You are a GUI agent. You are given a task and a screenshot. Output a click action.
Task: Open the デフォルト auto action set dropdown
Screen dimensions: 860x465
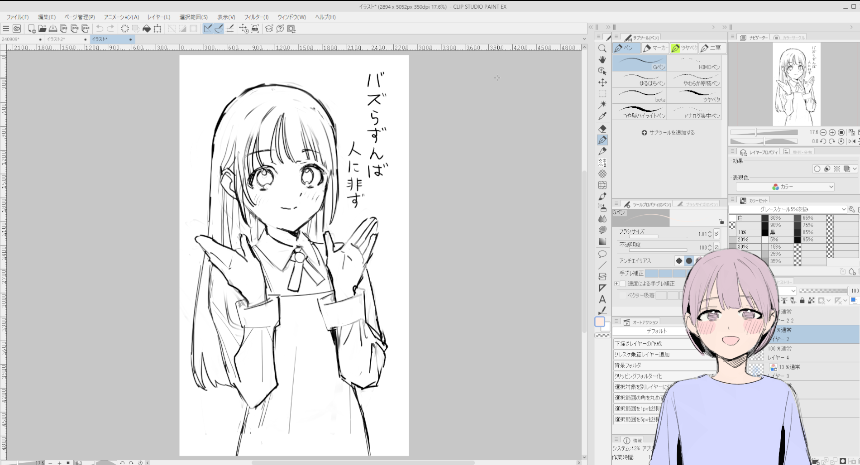650,331
